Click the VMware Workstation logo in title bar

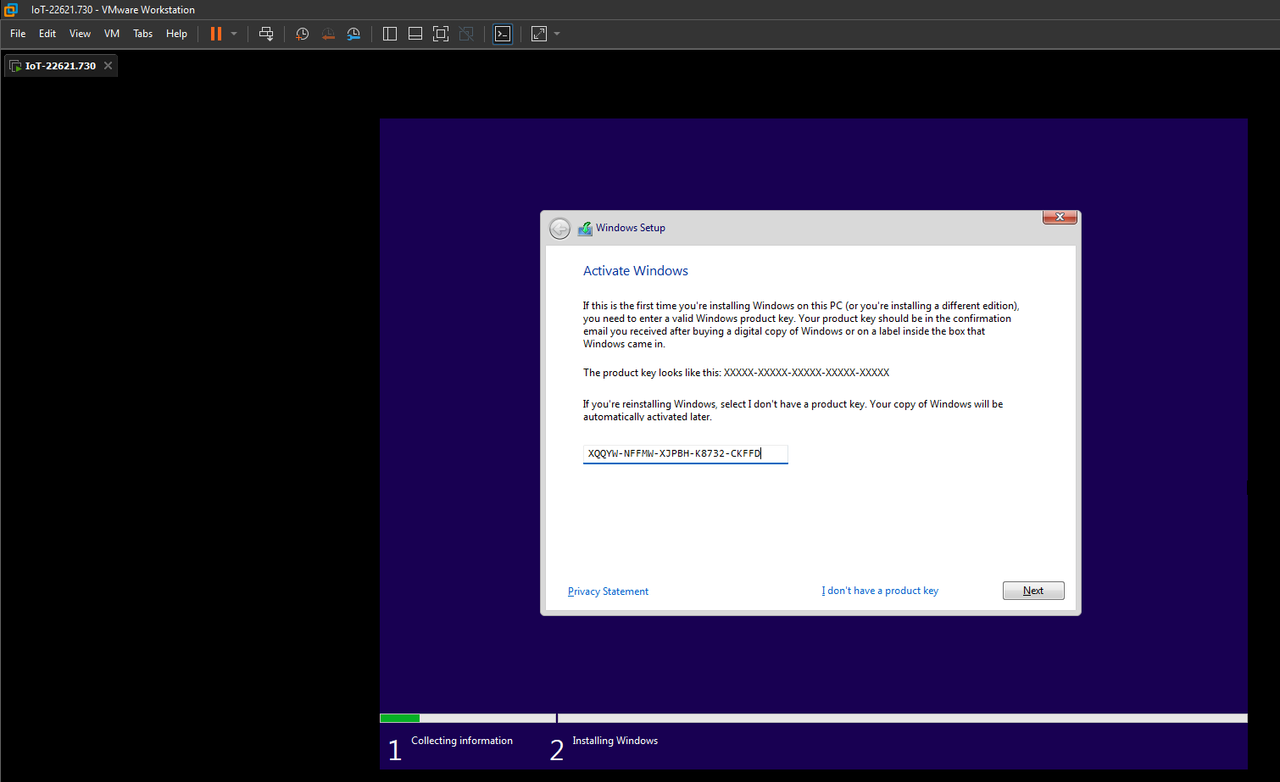tap(10, 10)
